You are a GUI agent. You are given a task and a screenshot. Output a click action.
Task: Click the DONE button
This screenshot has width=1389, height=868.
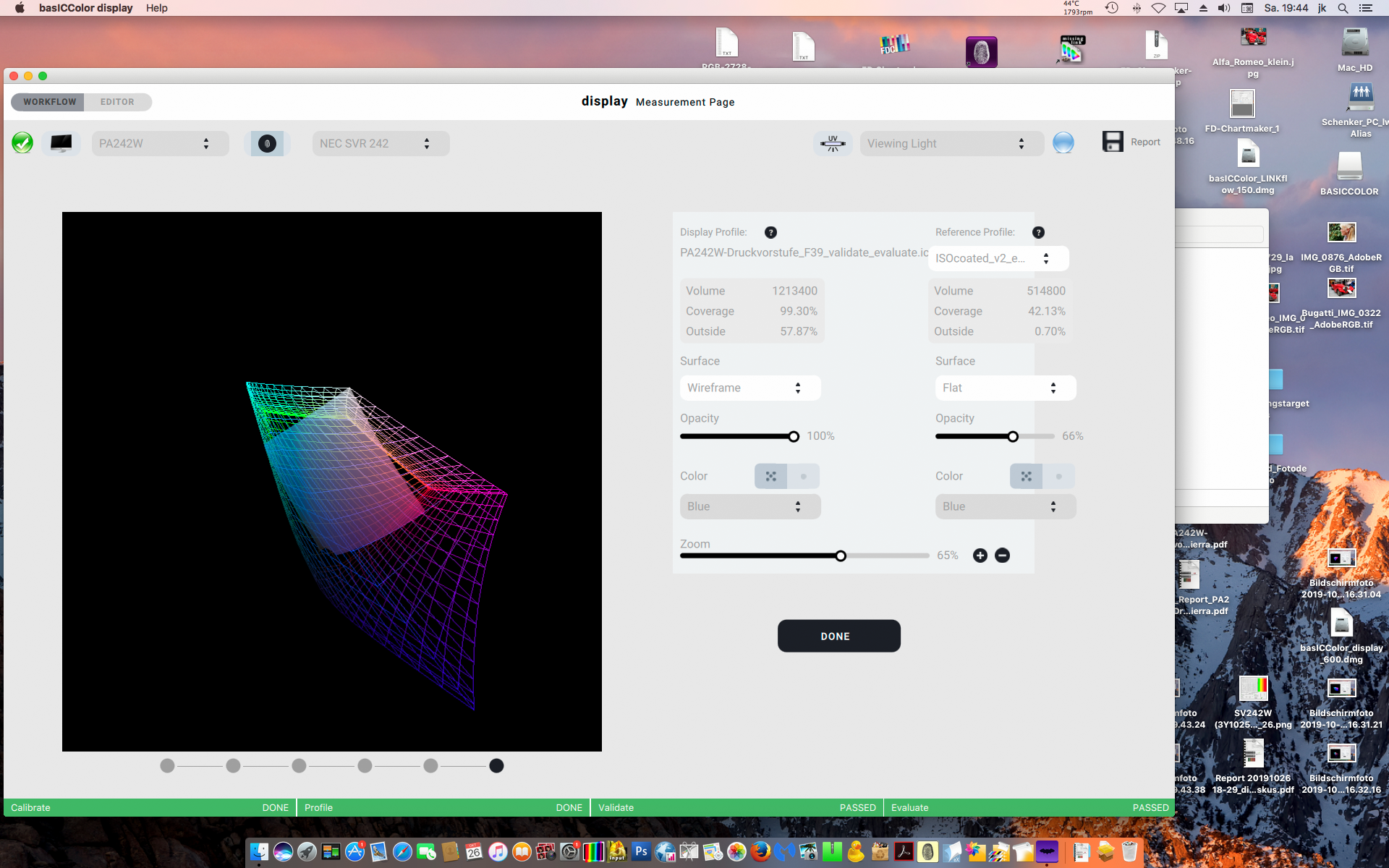click(838, 636)
